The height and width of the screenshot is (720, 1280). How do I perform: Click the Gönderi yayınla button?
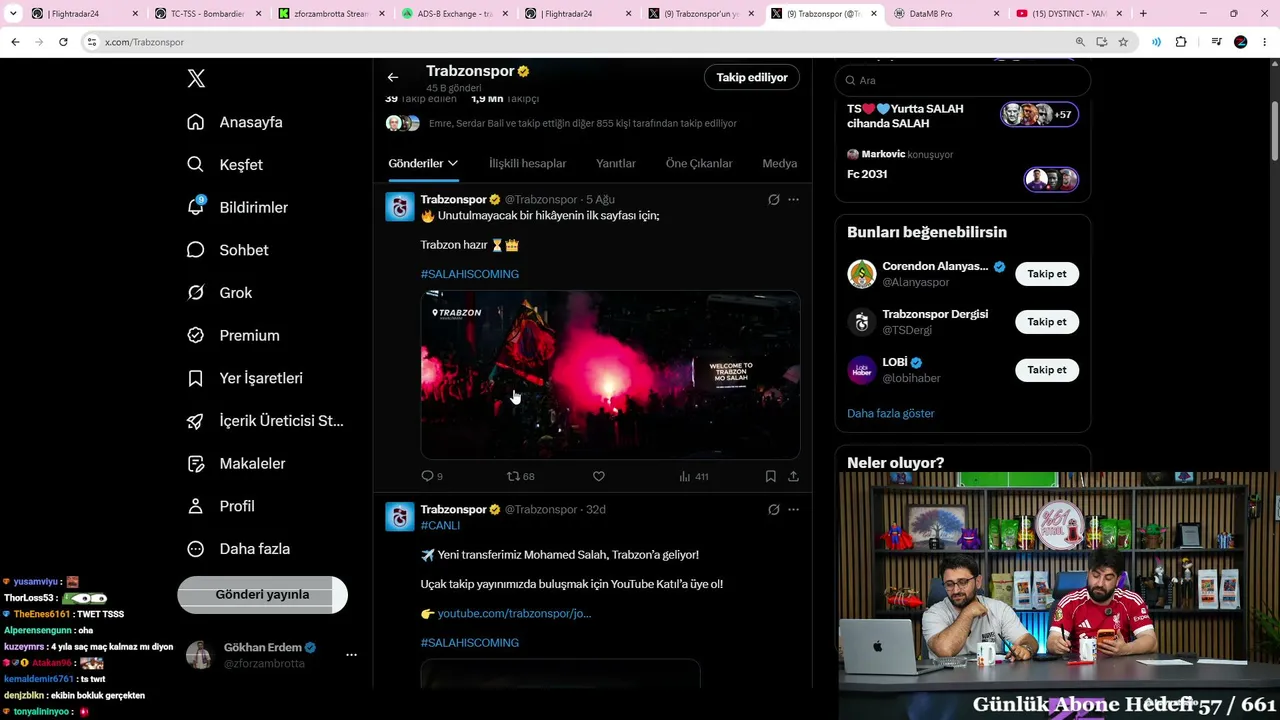pyautogui.click(x=262, y=595)
